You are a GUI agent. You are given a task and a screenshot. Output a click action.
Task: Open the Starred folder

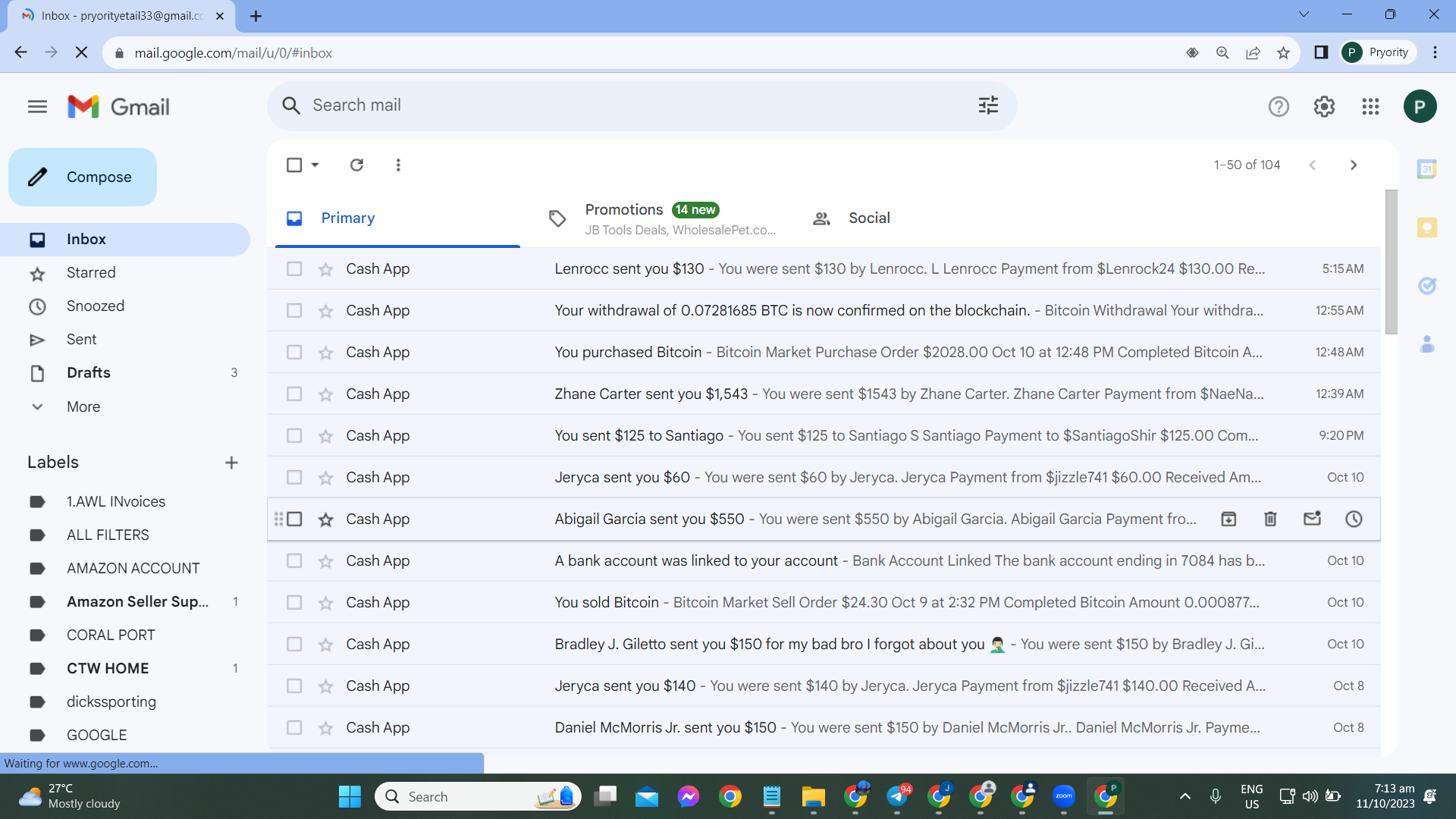coord(91,273)
